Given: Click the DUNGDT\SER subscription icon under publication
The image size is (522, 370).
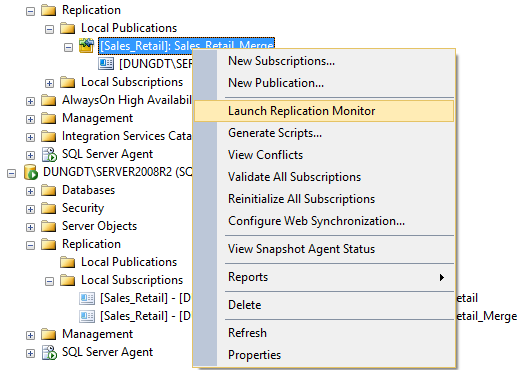Looking at the screenshot, I should (x=106, y=64).
